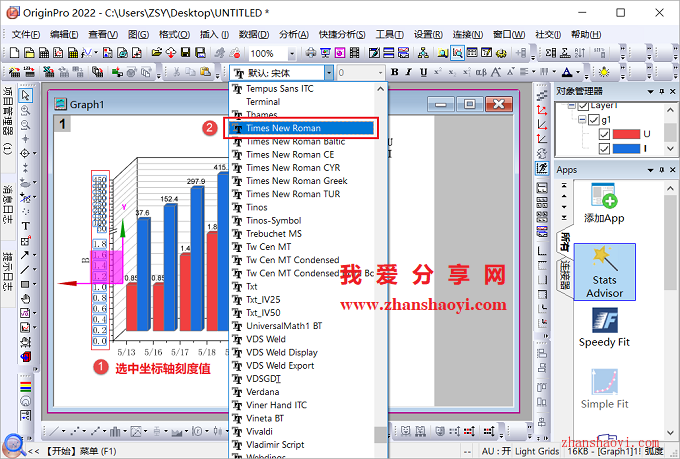The image size is (680, 459).
Task: Select Times New Roman CE font
Action: (x=290, y=154)
